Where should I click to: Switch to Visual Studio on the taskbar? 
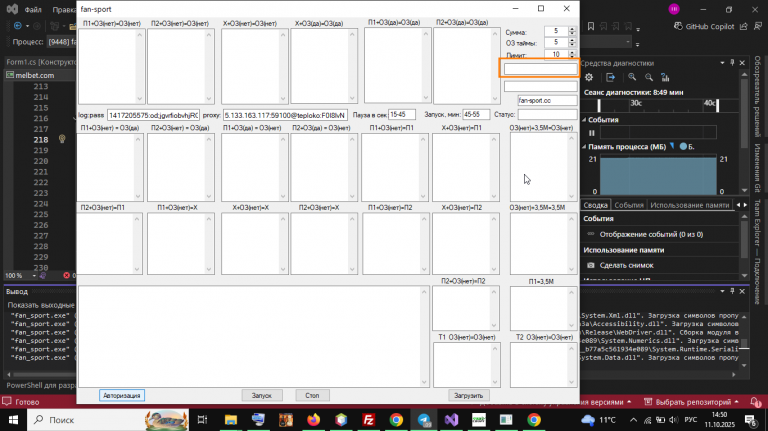point(451,420)
